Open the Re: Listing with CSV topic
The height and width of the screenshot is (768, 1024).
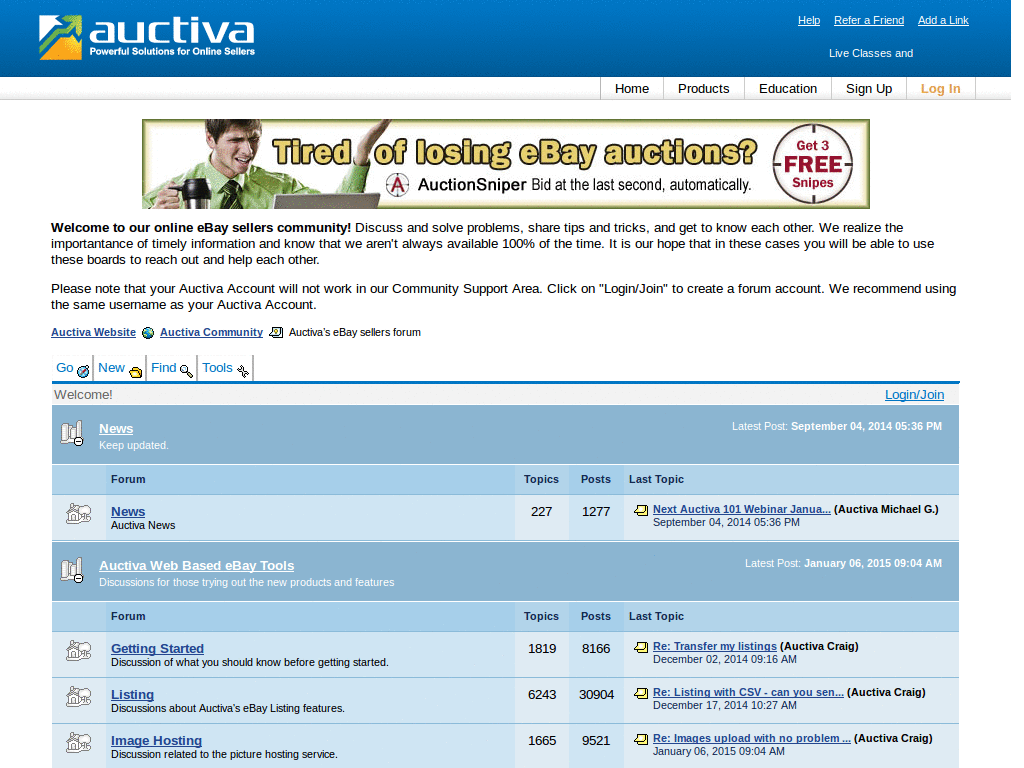click(748, 692)
